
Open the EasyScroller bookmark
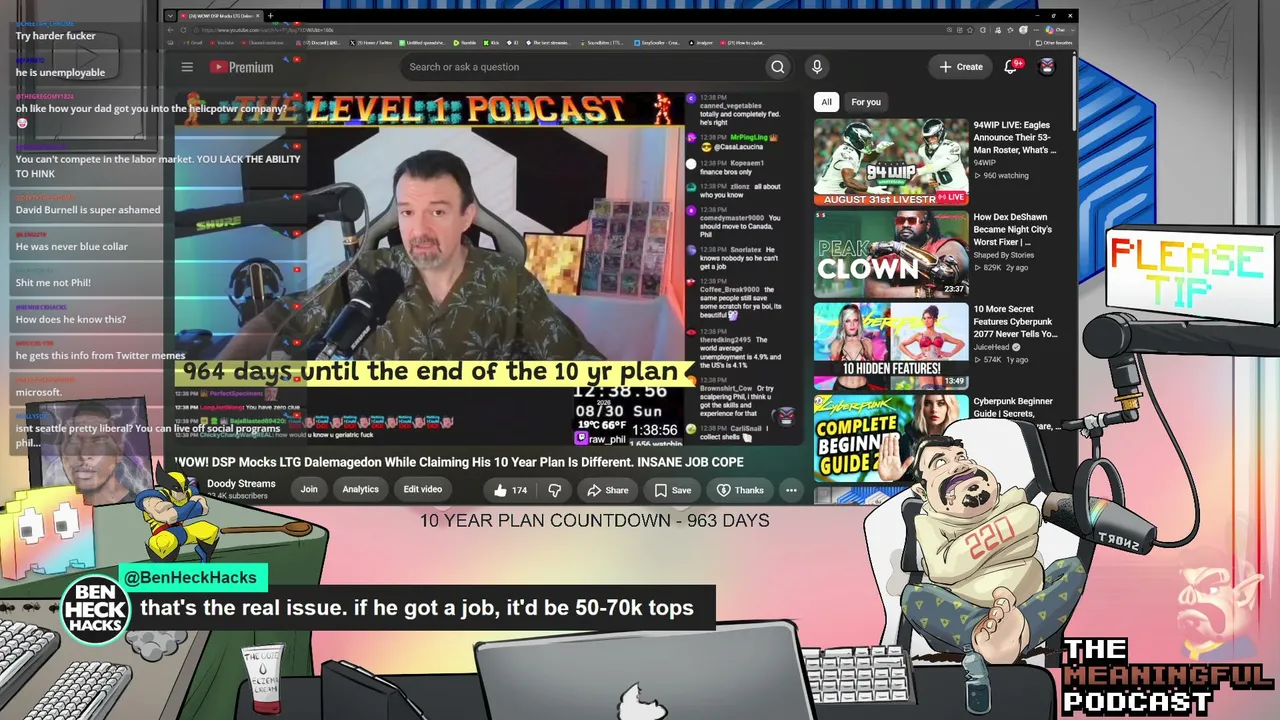point(657,43)
